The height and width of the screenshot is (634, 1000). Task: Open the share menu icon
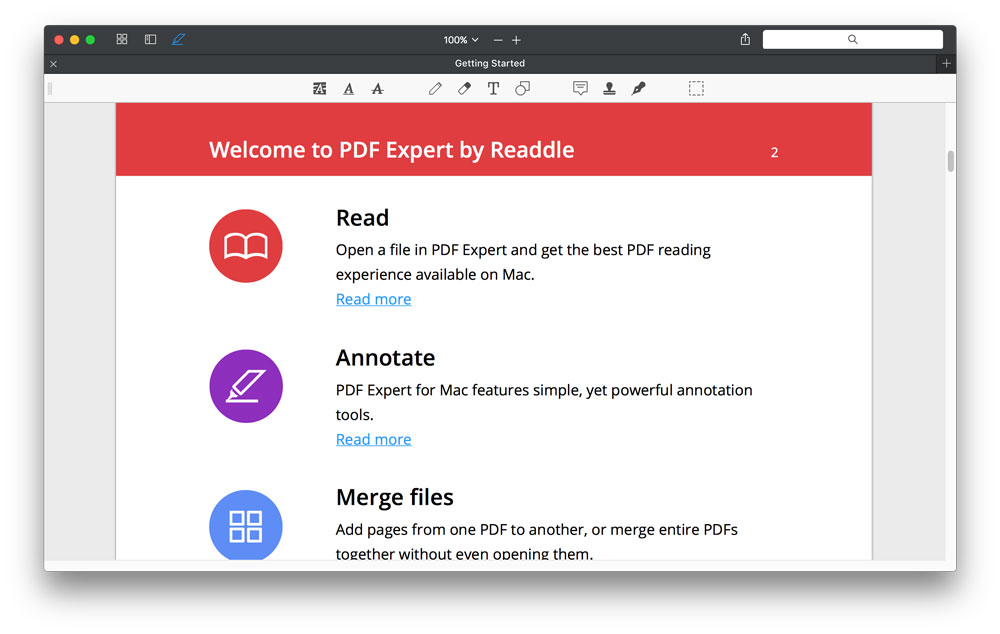click(745, 40)
